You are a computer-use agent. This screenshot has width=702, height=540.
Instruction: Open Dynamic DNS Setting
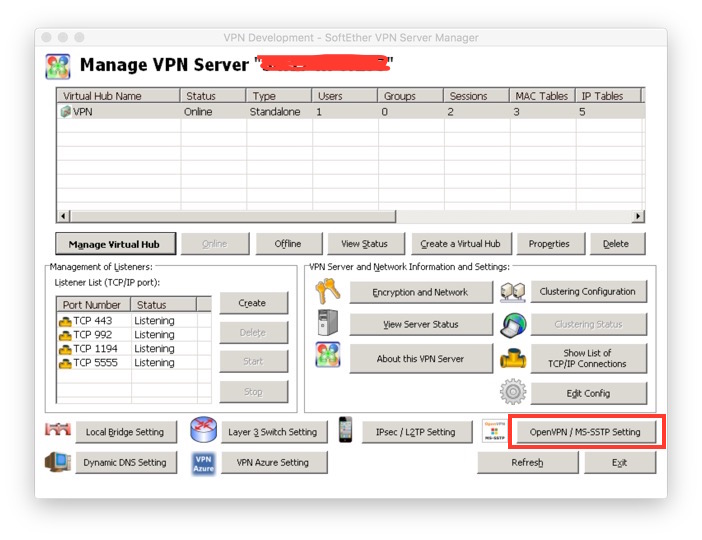click(126, 462)
